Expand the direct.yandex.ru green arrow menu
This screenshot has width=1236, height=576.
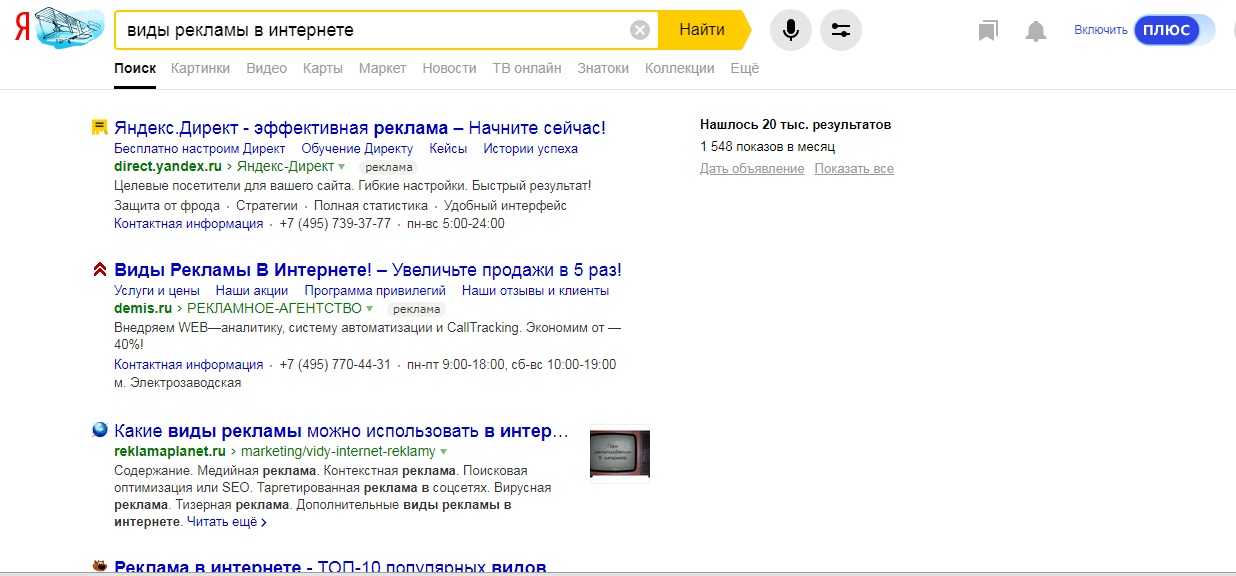[x=342, y=167]
